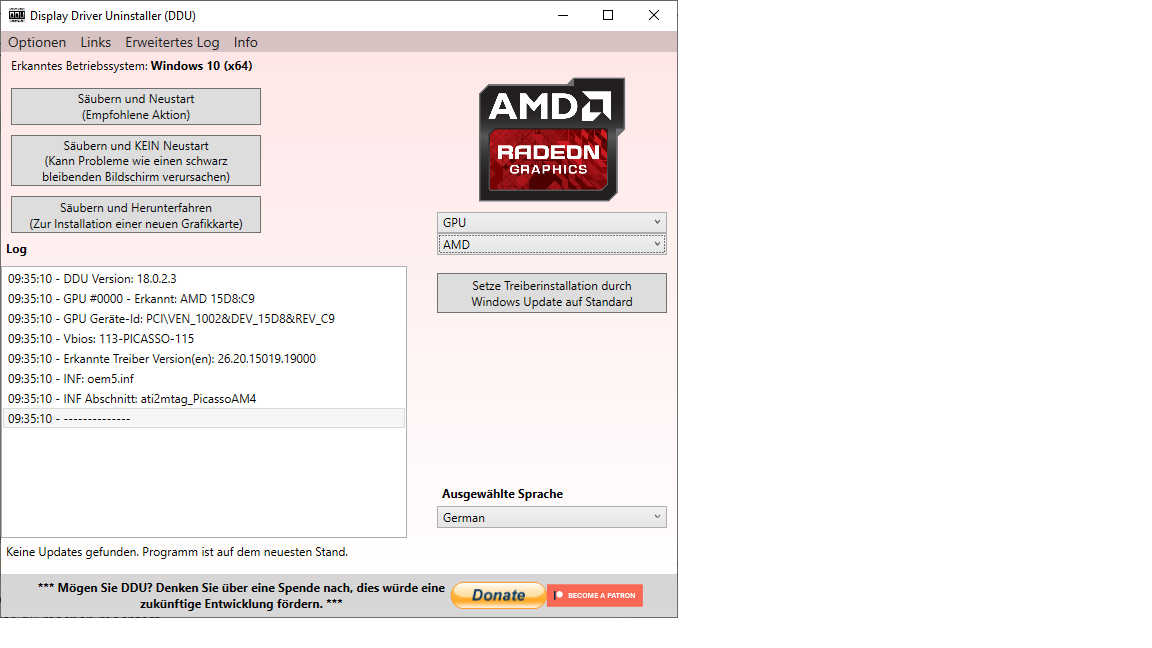This screenshot has height=648, width=1152.
Task: Select log line 'Vbios: 113-PICASSO-115'
Action: tap(204, 339)
